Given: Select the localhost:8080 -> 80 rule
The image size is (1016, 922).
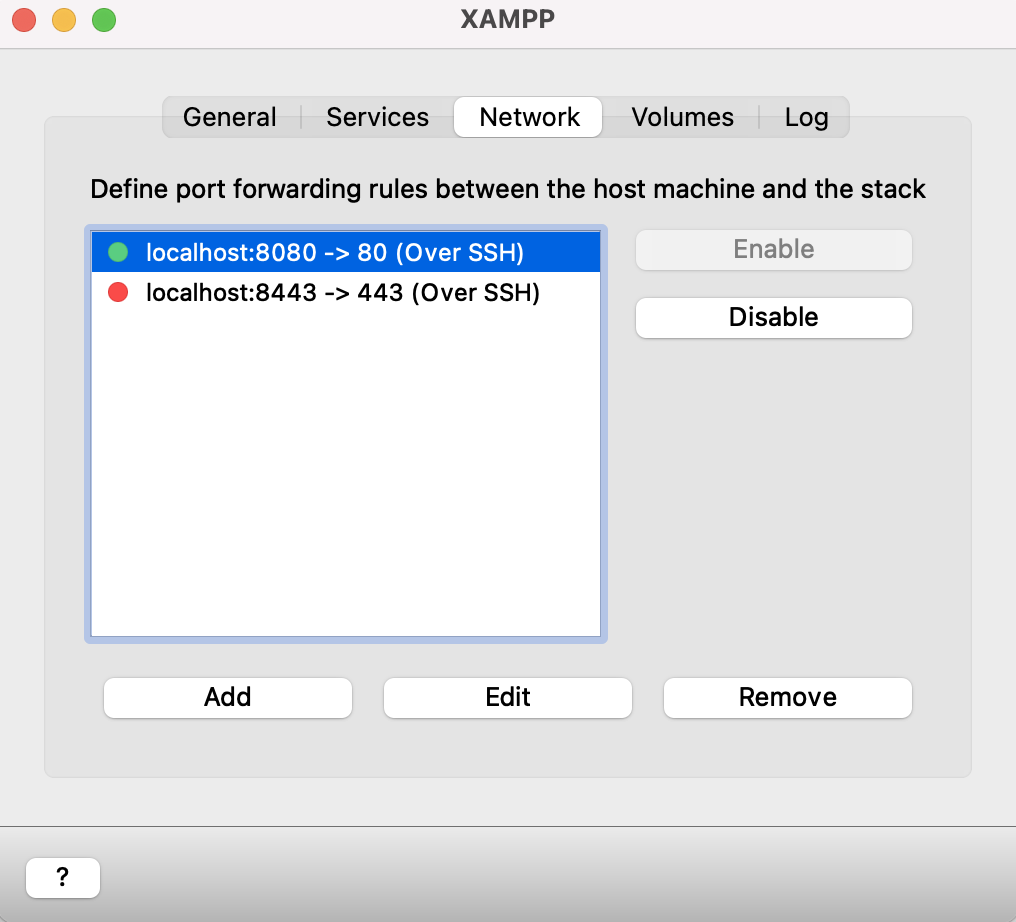Looking at the screenshot, I should point(346,252).
